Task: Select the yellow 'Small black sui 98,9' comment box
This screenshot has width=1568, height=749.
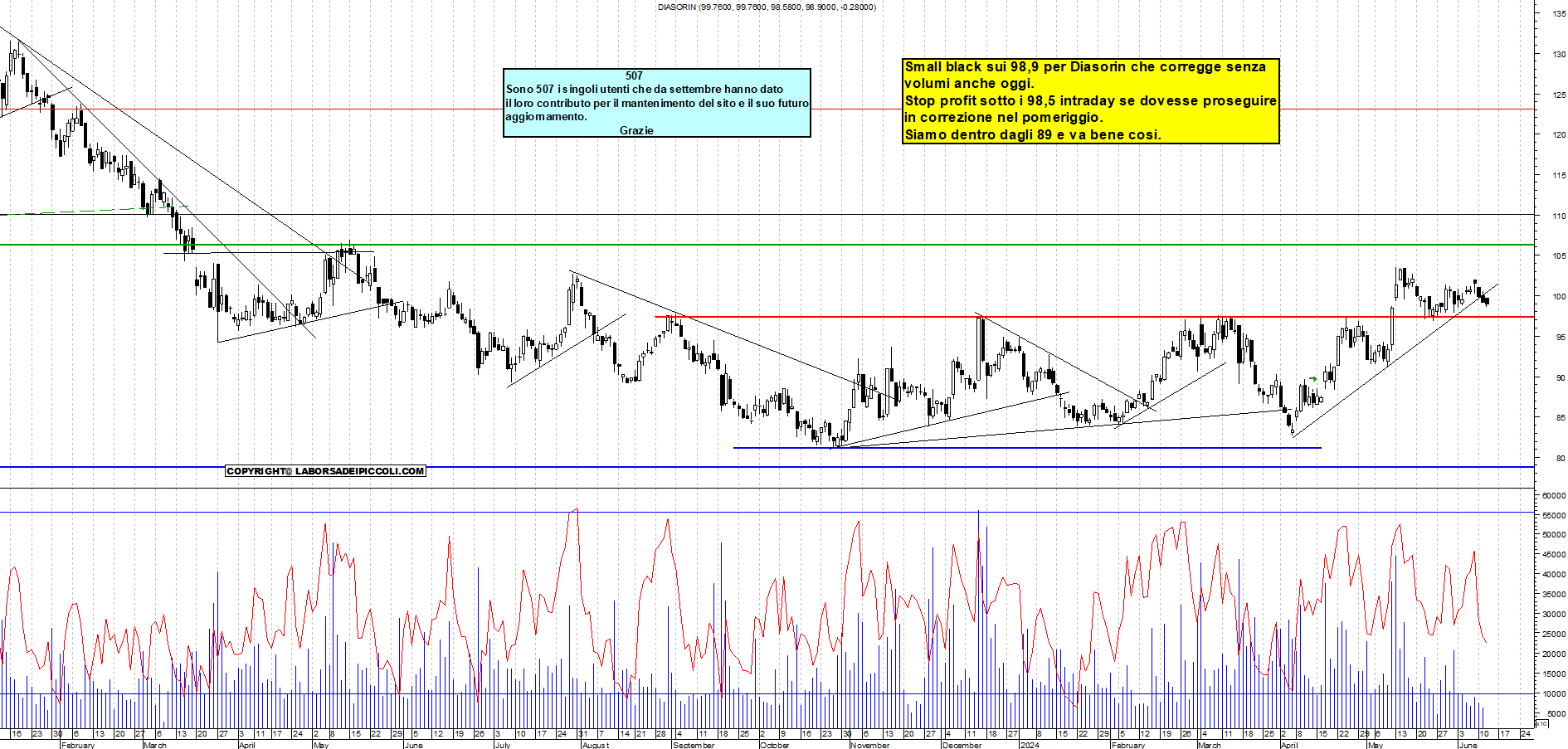Action: (x=1091, y=101)
